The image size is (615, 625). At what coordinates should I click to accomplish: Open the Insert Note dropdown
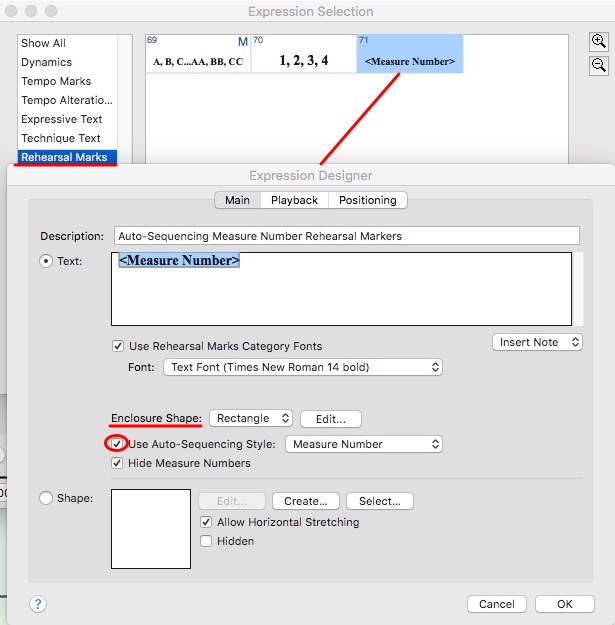(537, 342)
